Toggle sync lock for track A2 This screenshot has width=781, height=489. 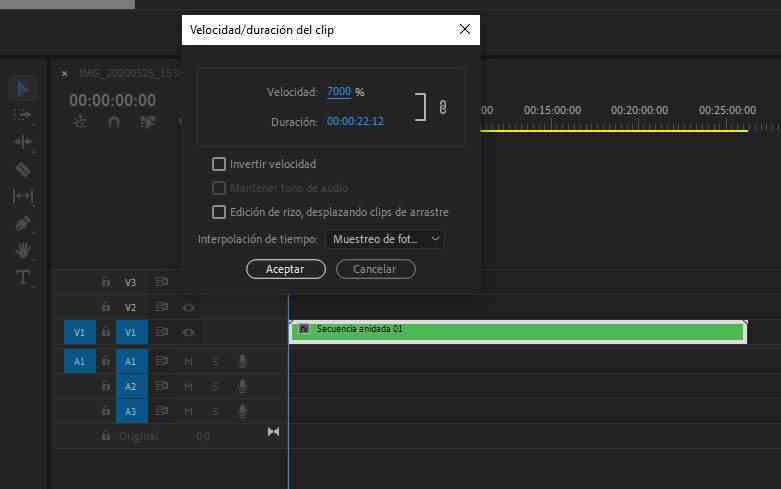click(161, 386)
